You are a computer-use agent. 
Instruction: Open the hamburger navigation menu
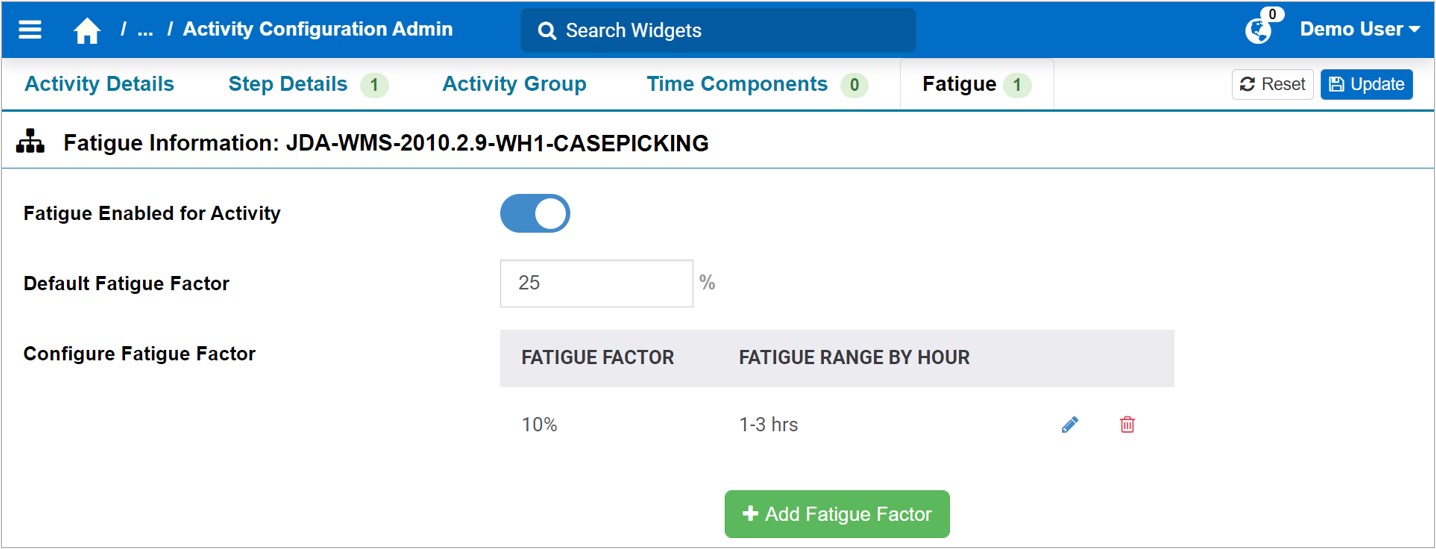(x=30, y=30)
